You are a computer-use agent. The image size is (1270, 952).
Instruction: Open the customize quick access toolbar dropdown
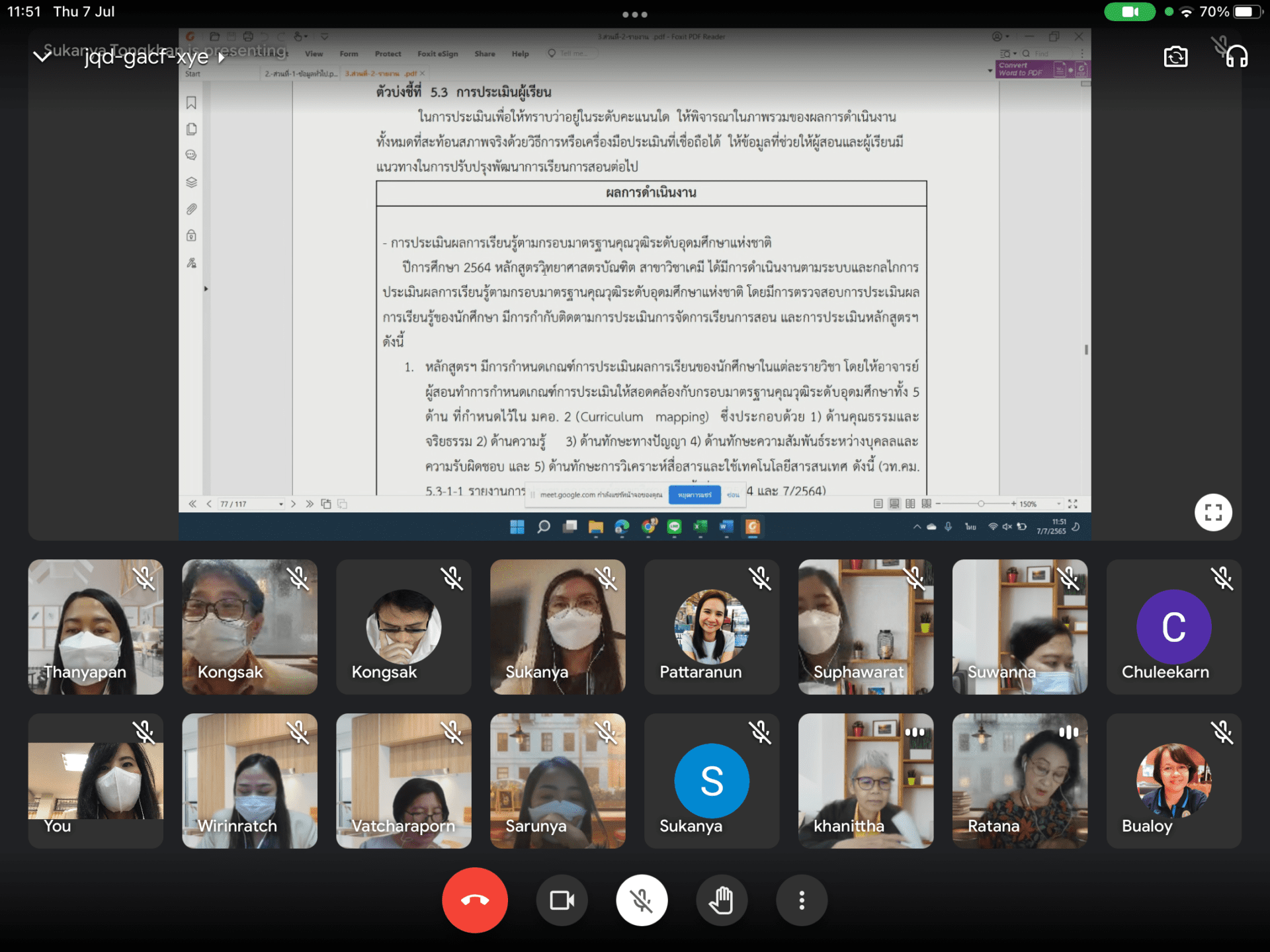[324, 37]
